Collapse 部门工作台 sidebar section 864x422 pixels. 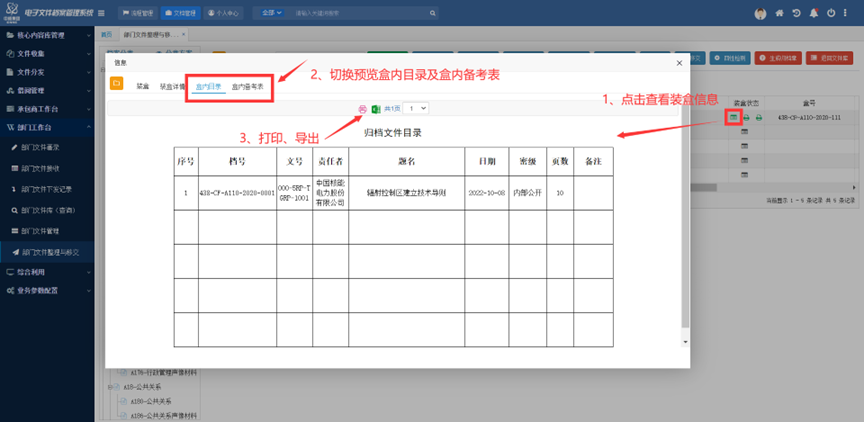pos(47,127)
